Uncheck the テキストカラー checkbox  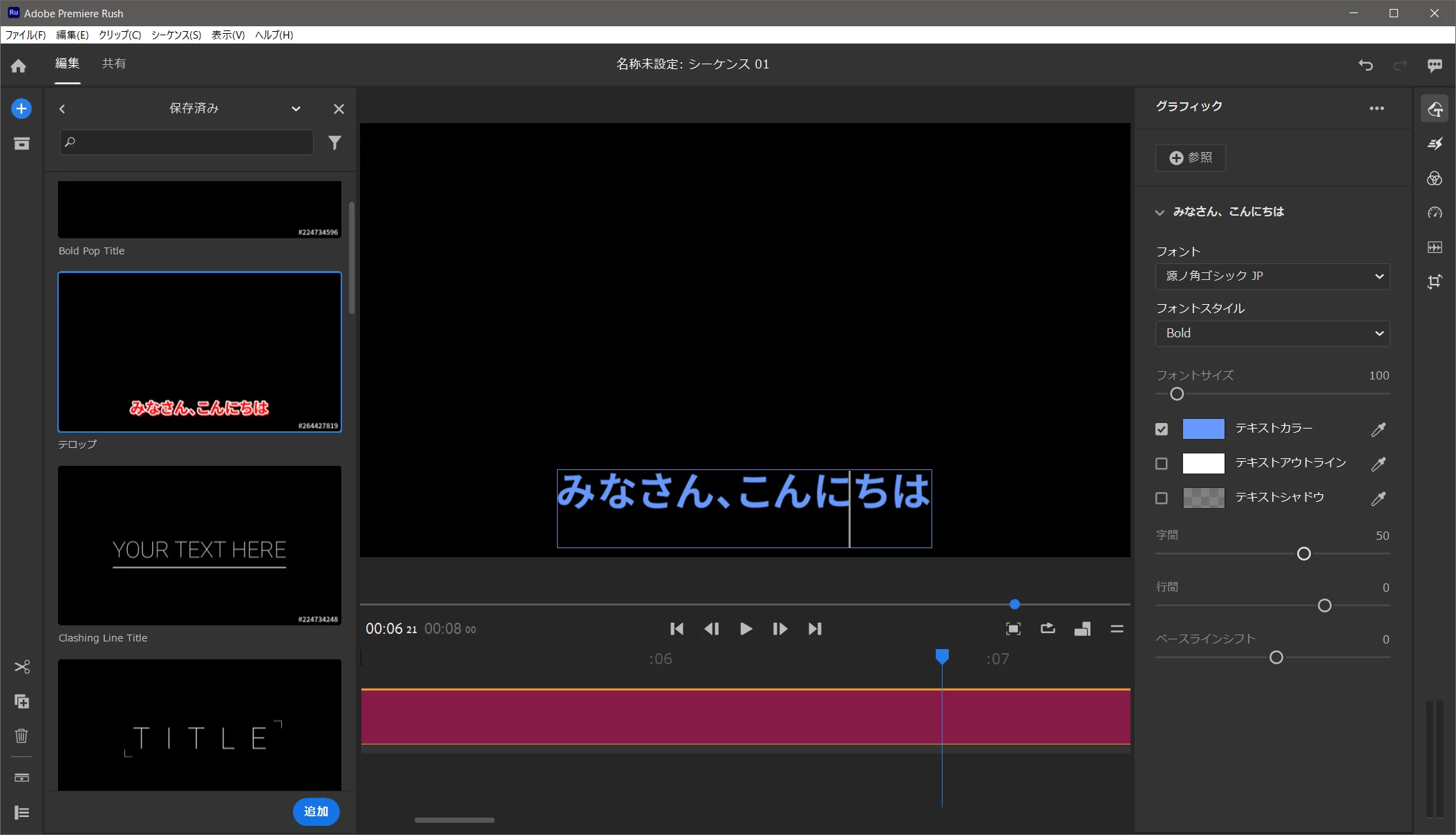(x=1162, y=429)
